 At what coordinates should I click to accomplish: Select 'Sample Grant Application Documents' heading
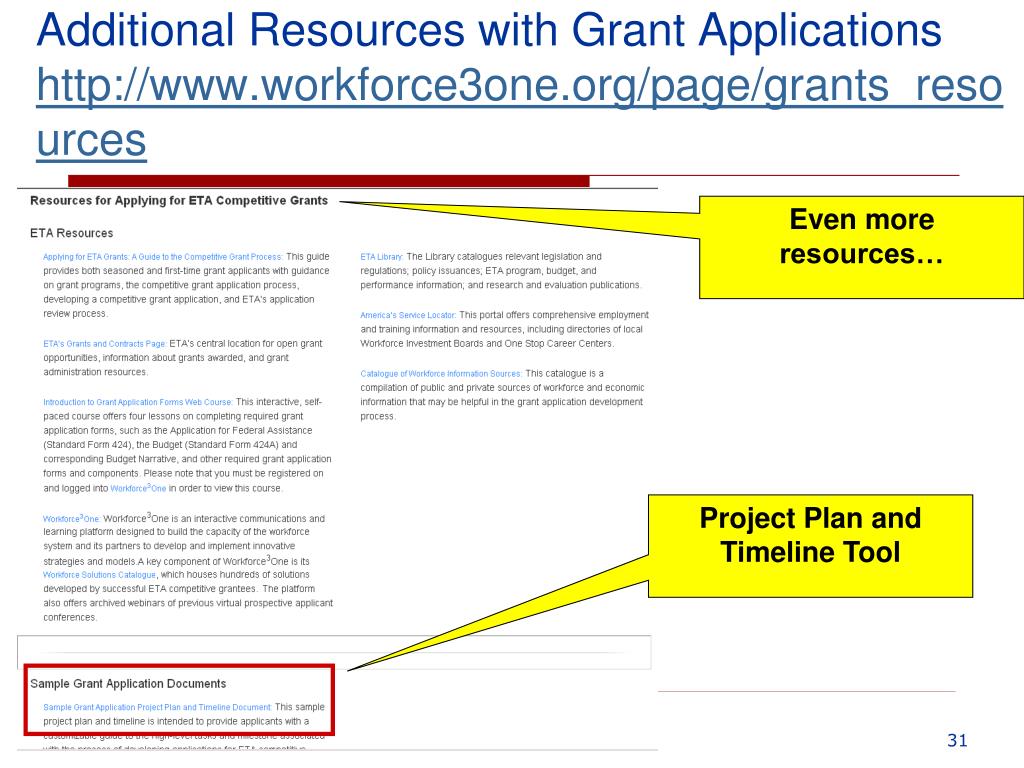[x=128, y=684]
